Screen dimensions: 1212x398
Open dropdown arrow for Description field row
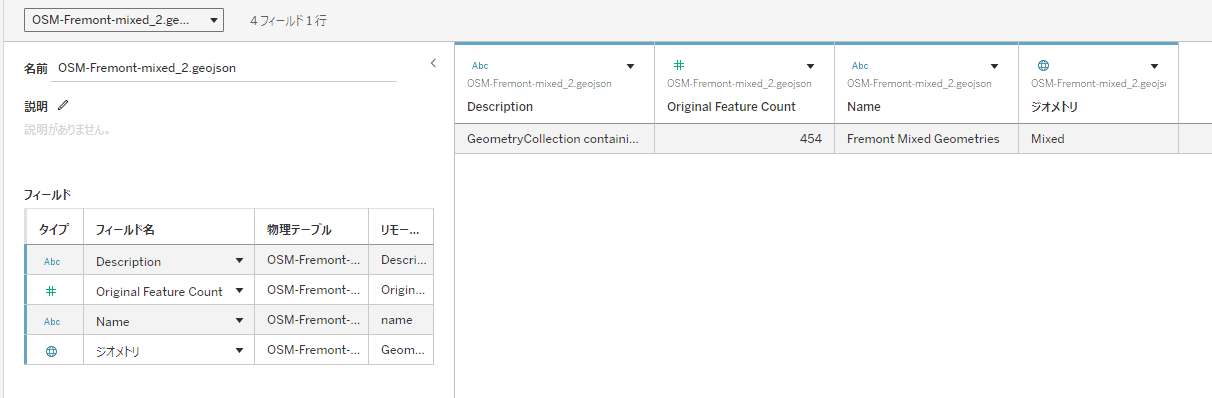(x=239, y=261)
